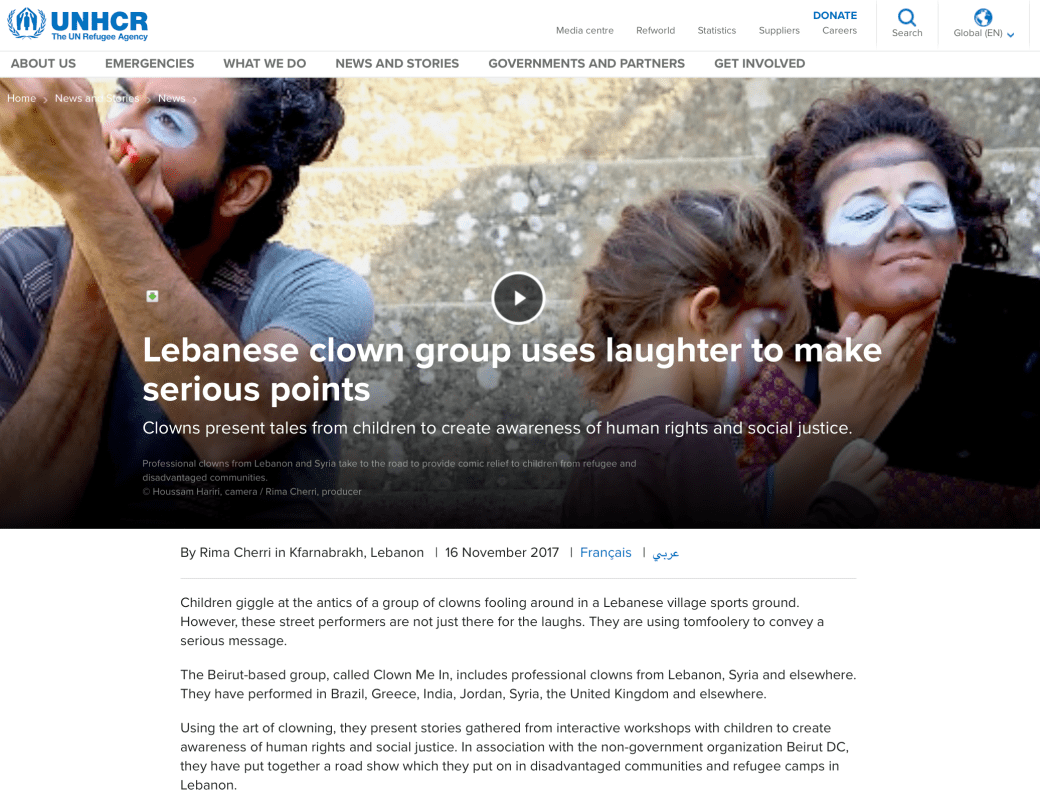Switch article to Arabic version

click(x=665, y=553)
